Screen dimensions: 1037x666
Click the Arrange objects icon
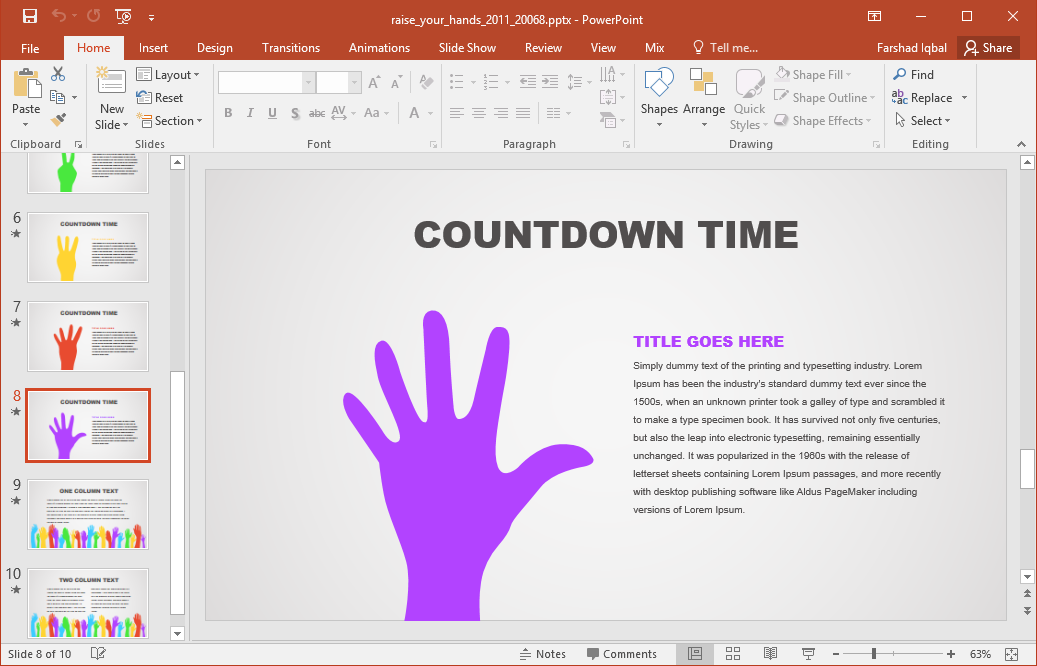[x=704, y=98]
